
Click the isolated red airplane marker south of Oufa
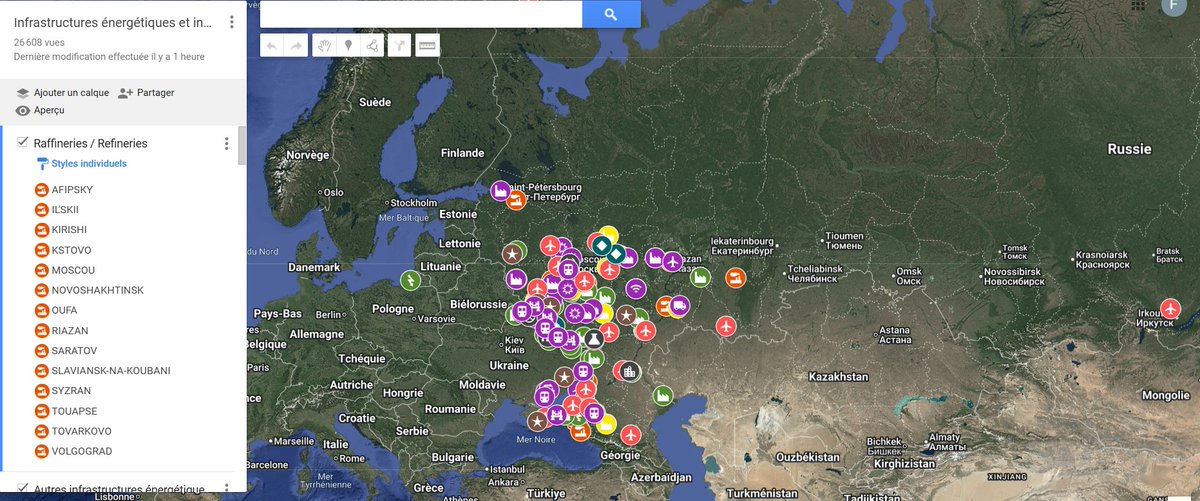tap(727, 326)
